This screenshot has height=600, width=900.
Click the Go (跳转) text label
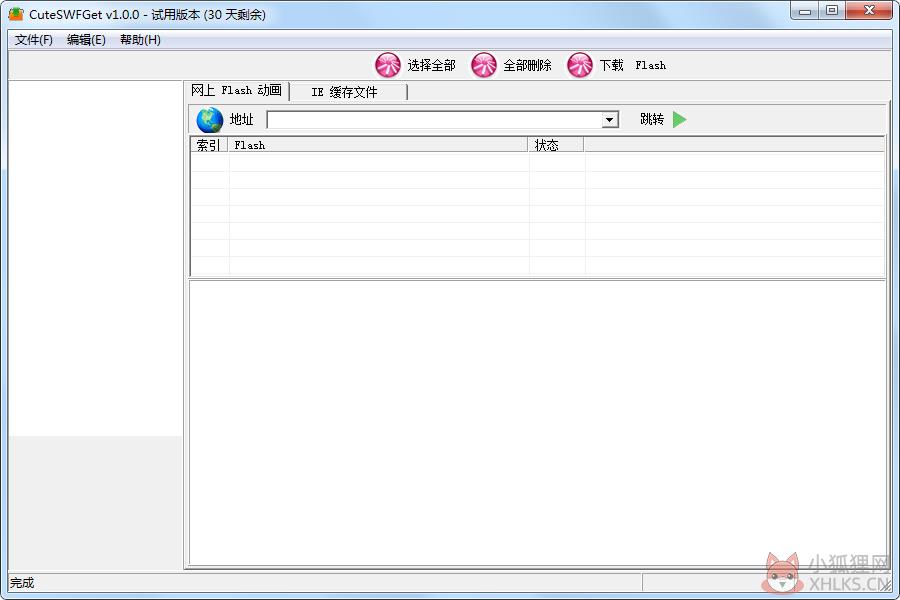point(652,119)
